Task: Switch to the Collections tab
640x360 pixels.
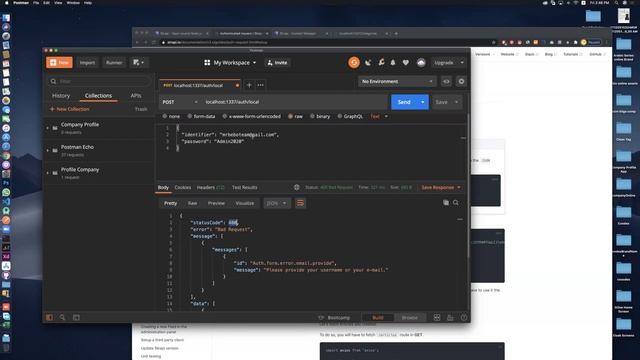Action: click(98, 96)
